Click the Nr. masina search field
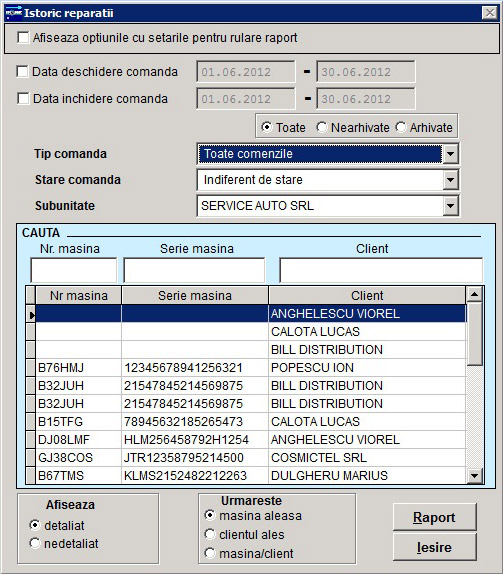The width and height of the screenshot is (503, 574). click(x=74, y=270)
